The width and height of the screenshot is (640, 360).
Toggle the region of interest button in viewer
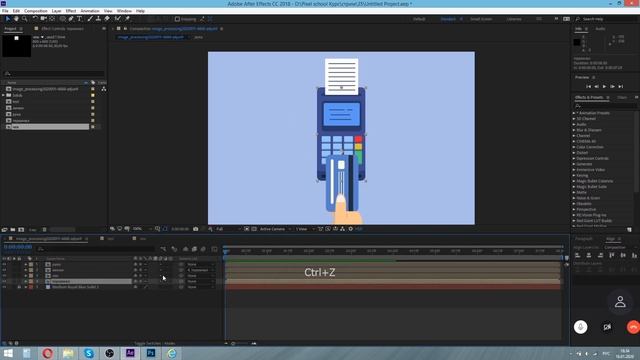coord(247,229)
